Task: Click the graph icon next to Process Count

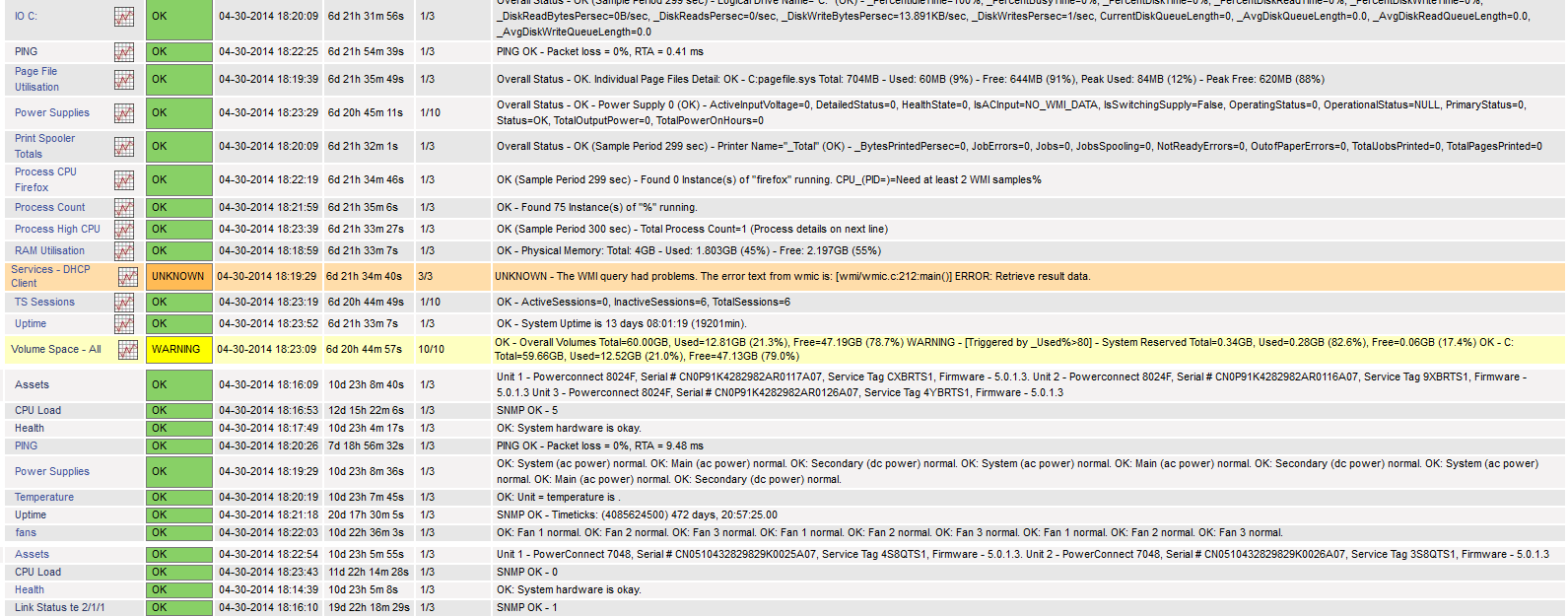Action: coord(123,208)
